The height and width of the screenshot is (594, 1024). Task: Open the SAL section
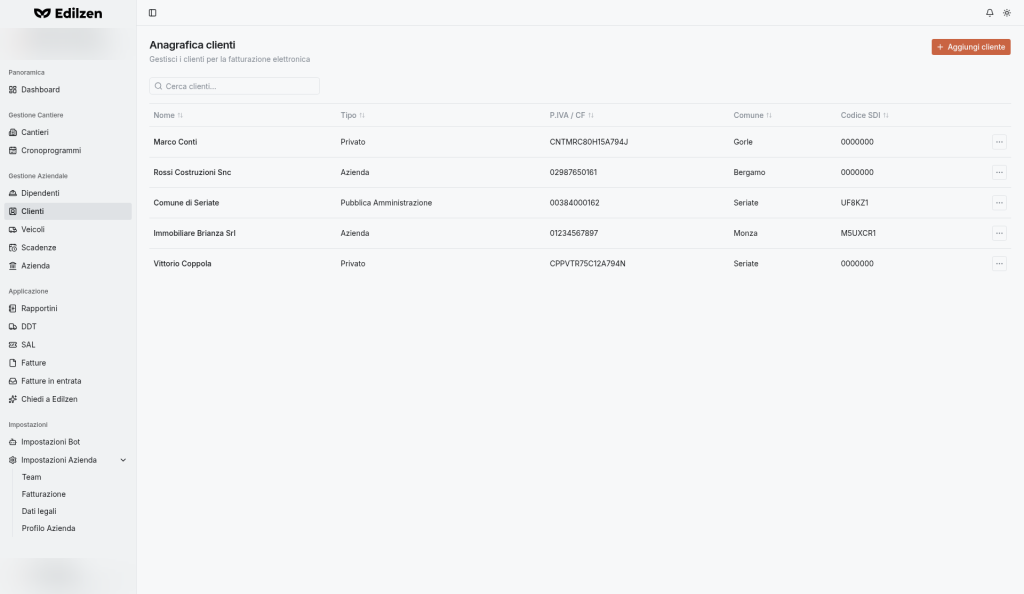(68, 345)
